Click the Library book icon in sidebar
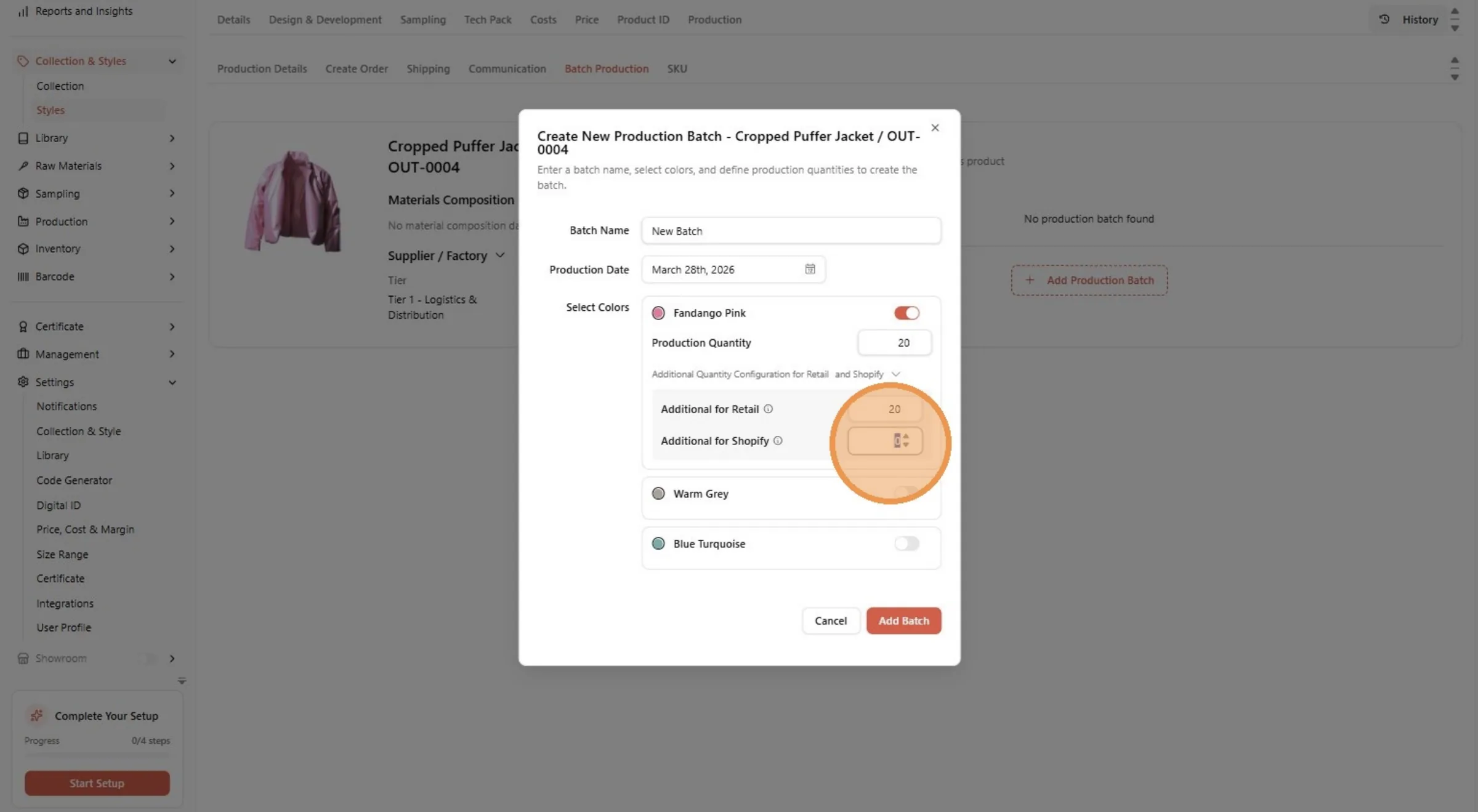The width and height of the screenshot is (1478, 812). pos(23,138)
